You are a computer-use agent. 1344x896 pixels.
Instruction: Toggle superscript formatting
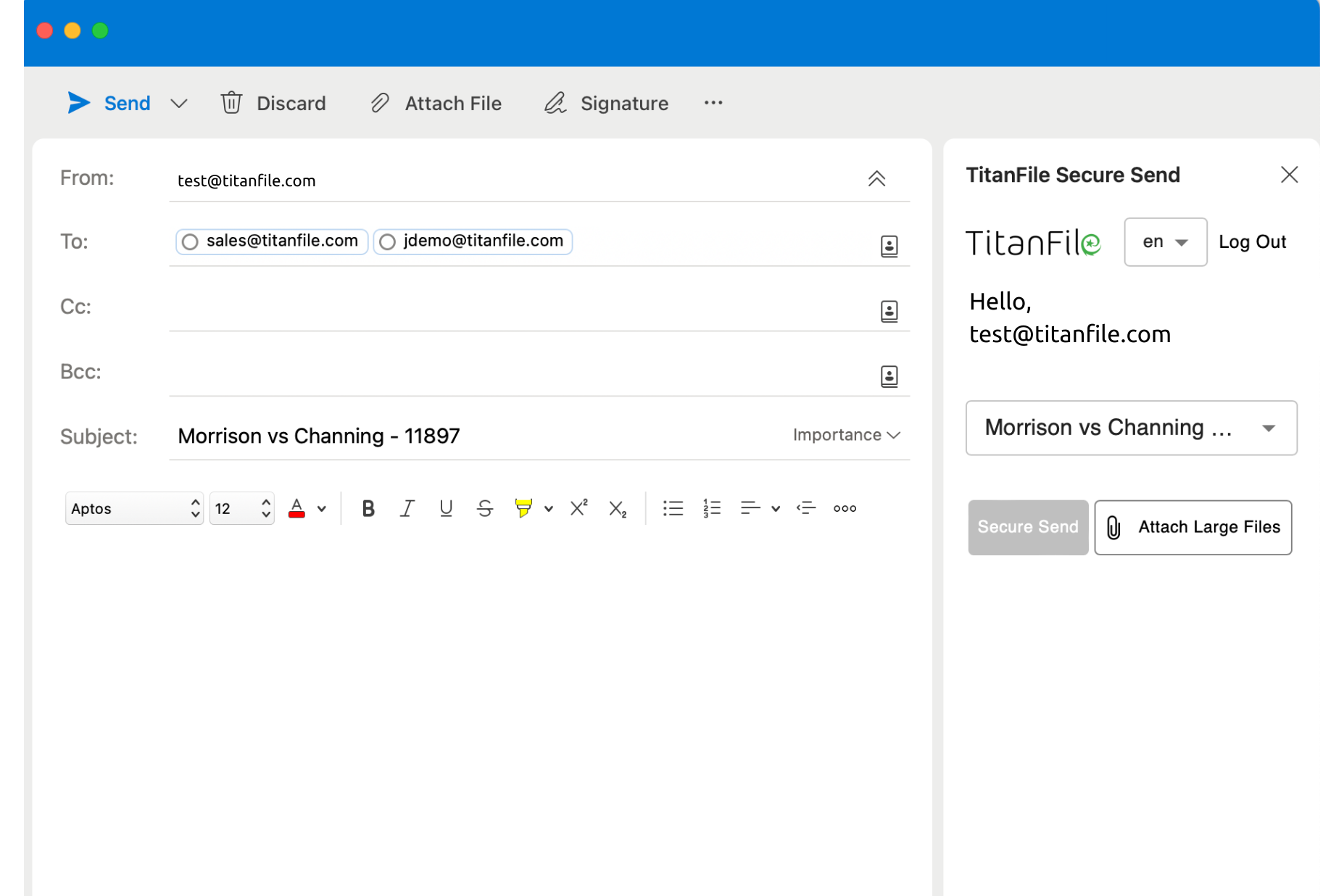578,508
